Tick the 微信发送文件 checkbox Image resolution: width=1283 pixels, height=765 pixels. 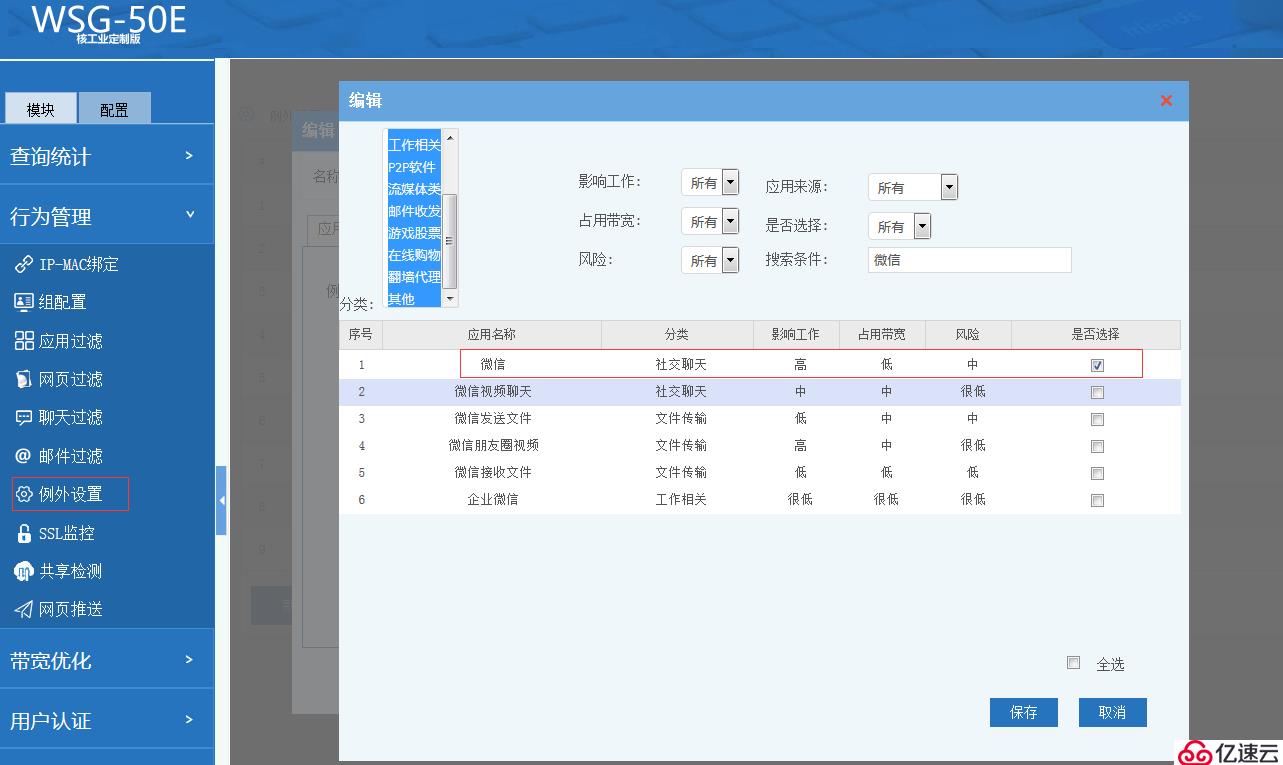tap(1097, 419)
